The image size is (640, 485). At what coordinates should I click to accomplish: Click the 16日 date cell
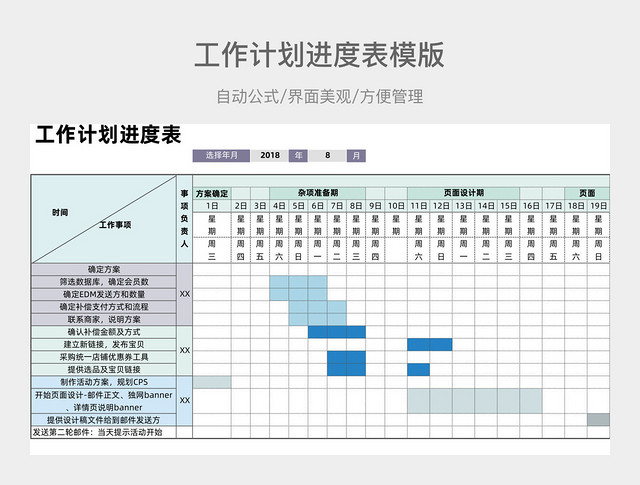pos(531,206)
